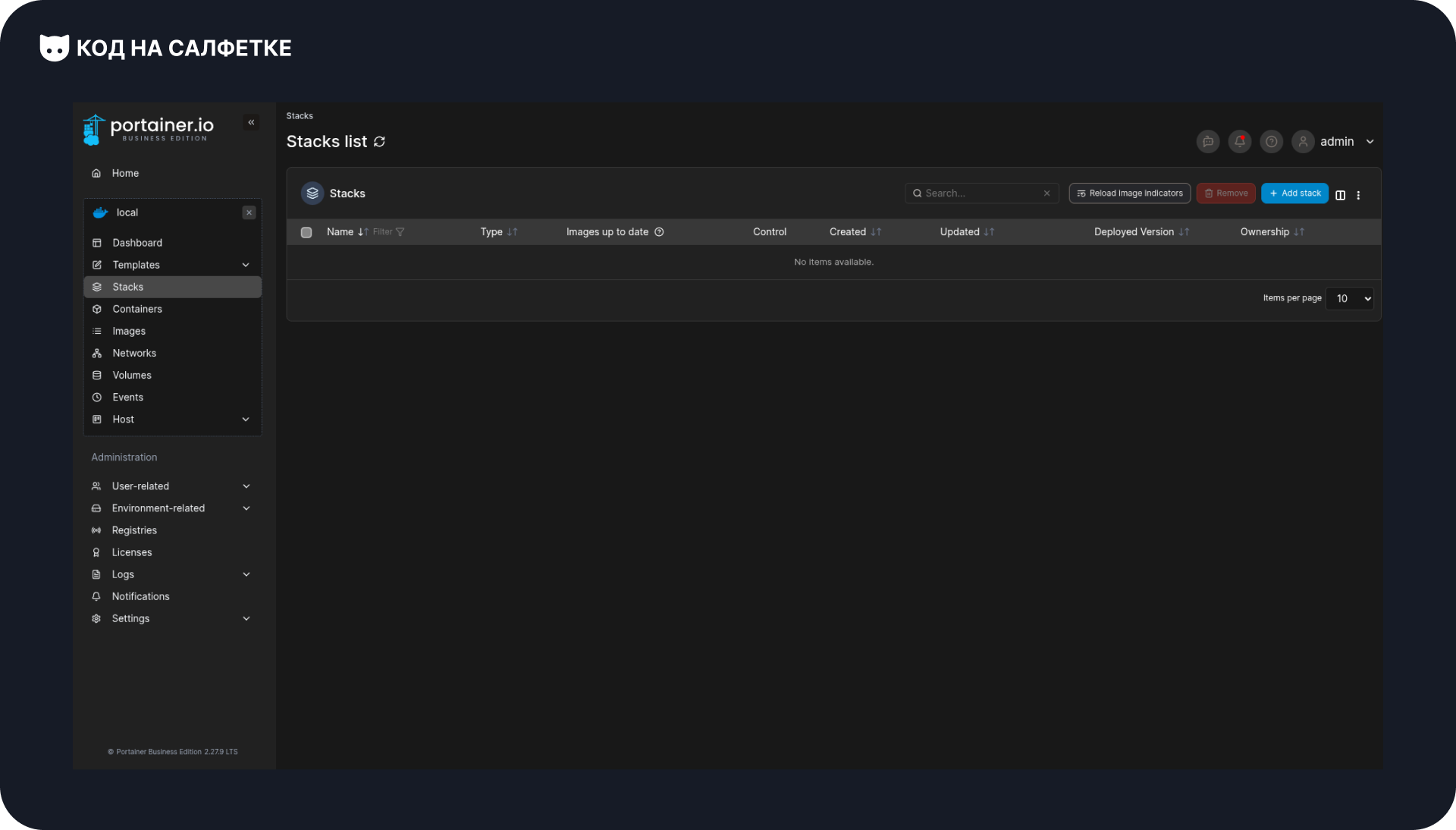The height and width of the screenshot is (830, 1456).
Task: Click the Notifications bell icon in the sidebar
Action: [96, 596]
